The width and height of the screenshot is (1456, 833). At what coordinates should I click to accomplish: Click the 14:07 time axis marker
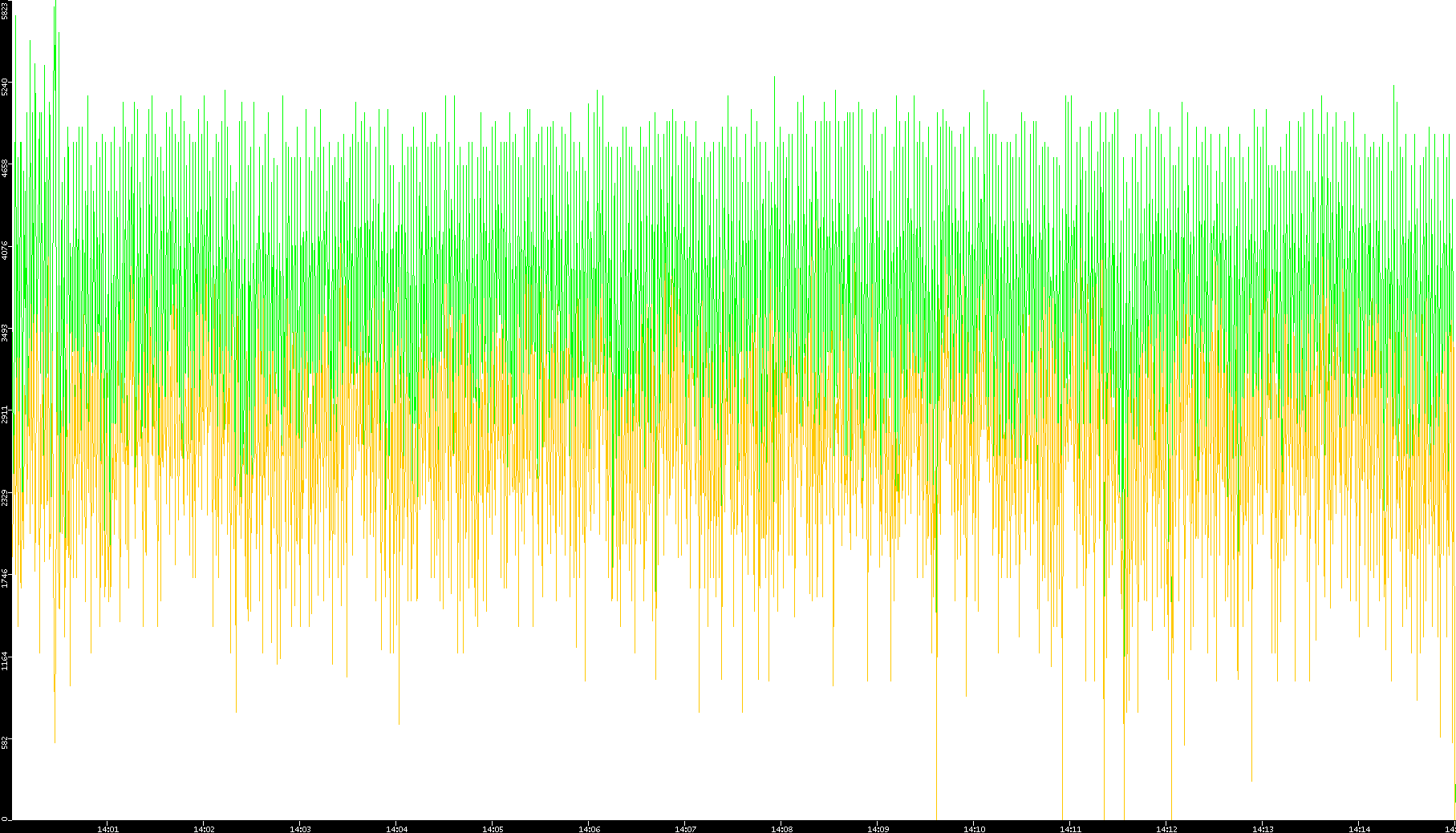(x=685, y=828)
